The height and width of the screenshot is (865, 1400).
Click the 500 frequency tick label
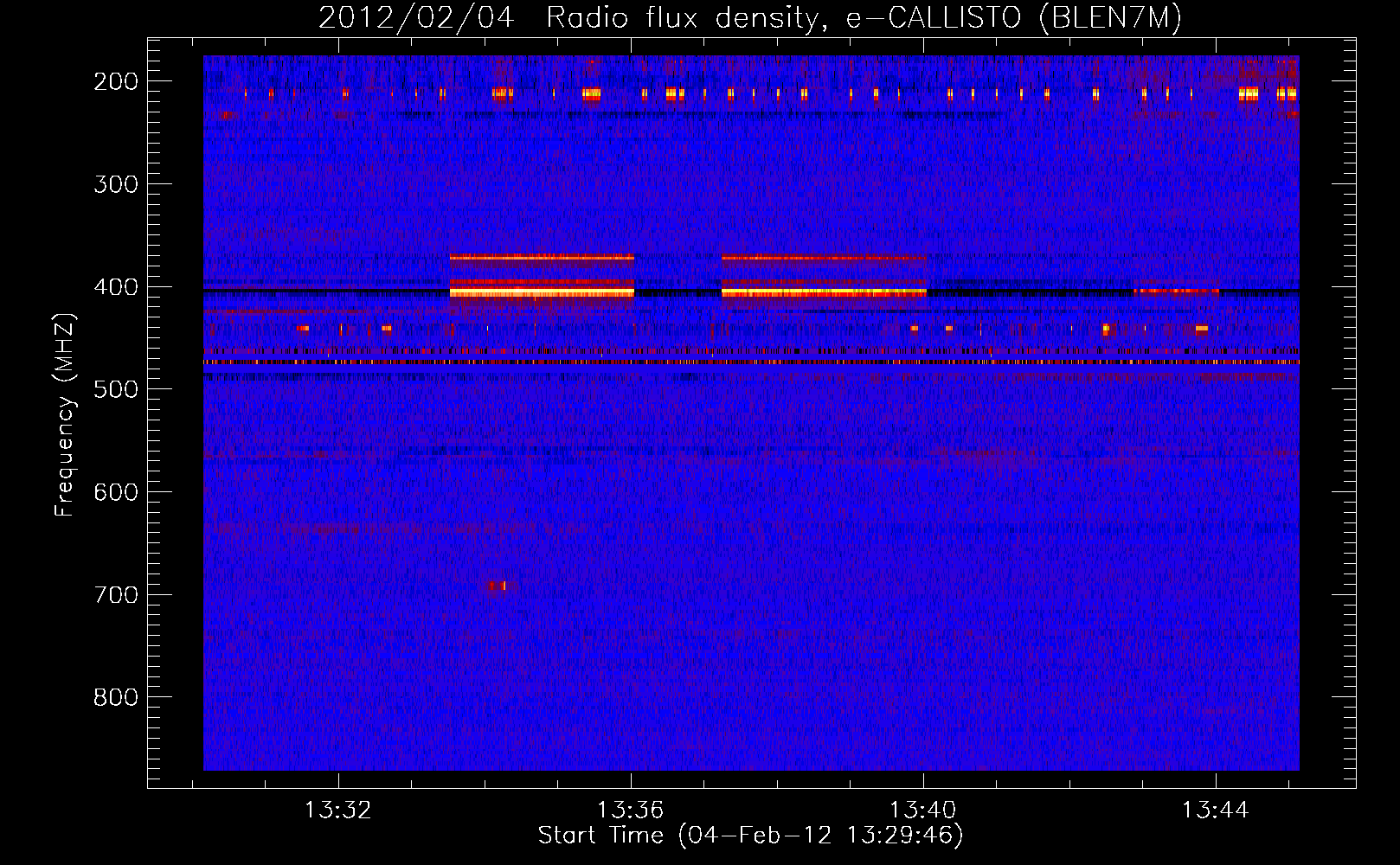[115, 389]
